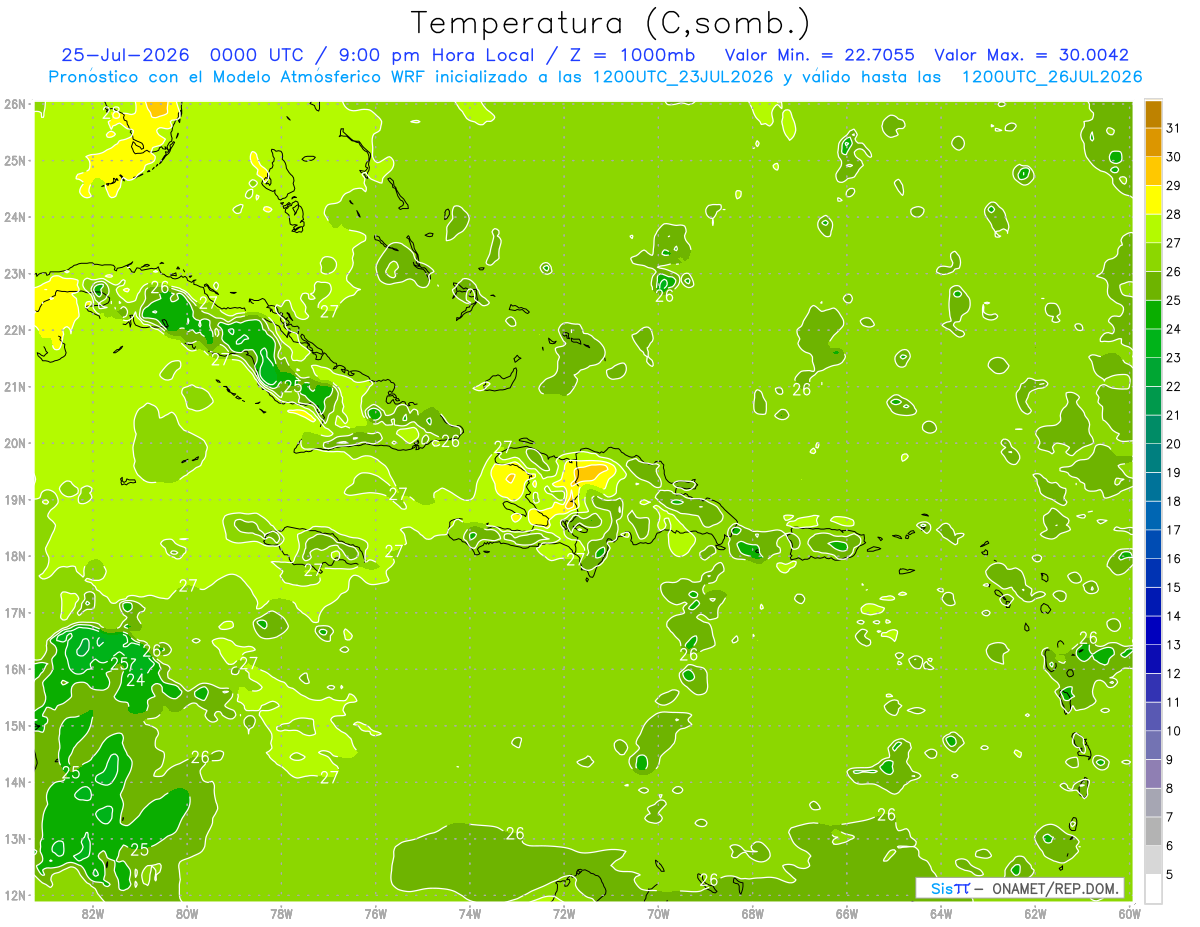This screenshot has width=1200, height=927.
Task: Pick the white swatch beside colorbar label 5
Action: [x=1153, y=887]
